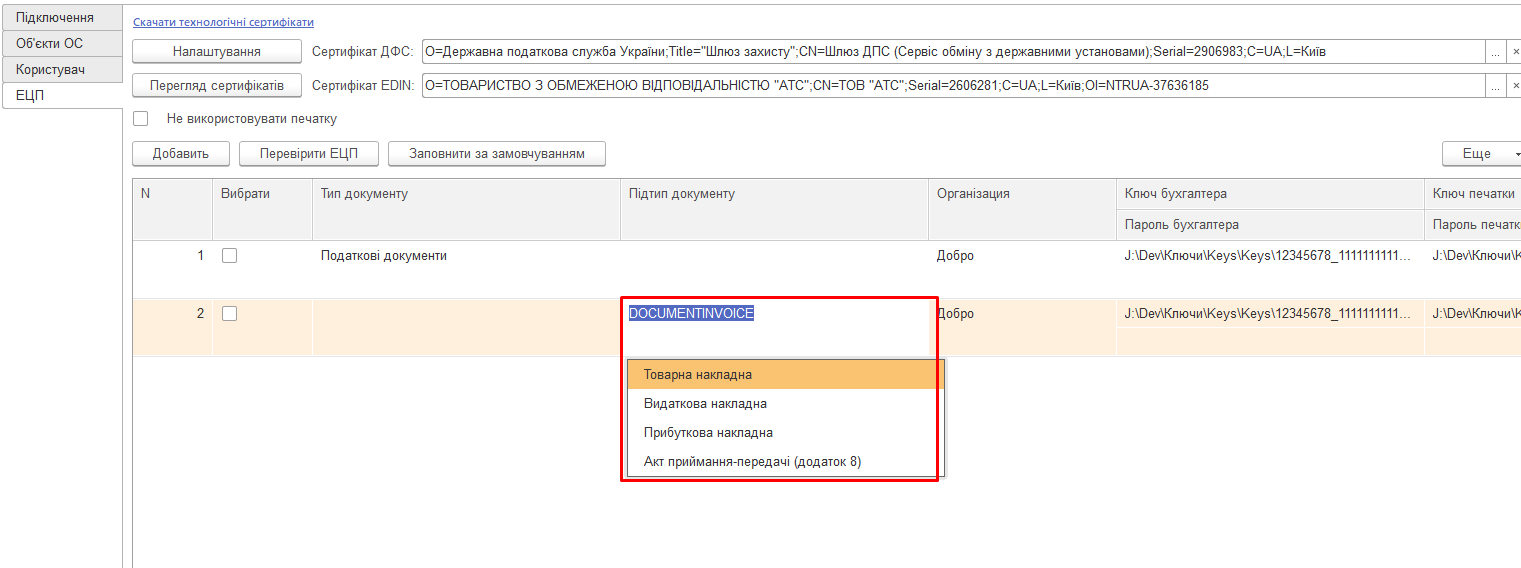The width and height of the screenshot is (1521, 568).
Task: Open ellipsis selector for Сертифікат ДФС field
Action: [1495, 51]
